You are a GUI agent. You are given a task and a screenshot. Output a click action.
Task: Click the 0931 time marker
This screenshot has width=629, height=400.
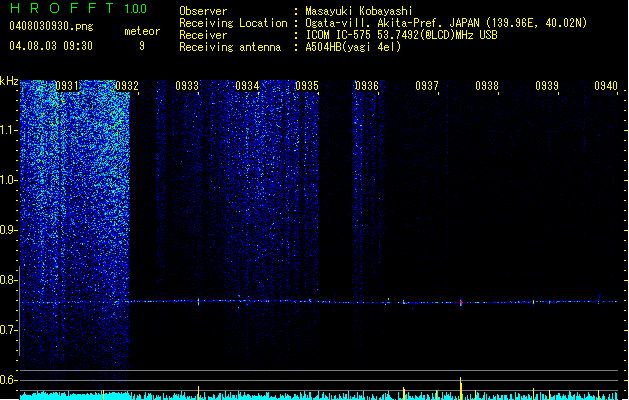coord(67,86)
